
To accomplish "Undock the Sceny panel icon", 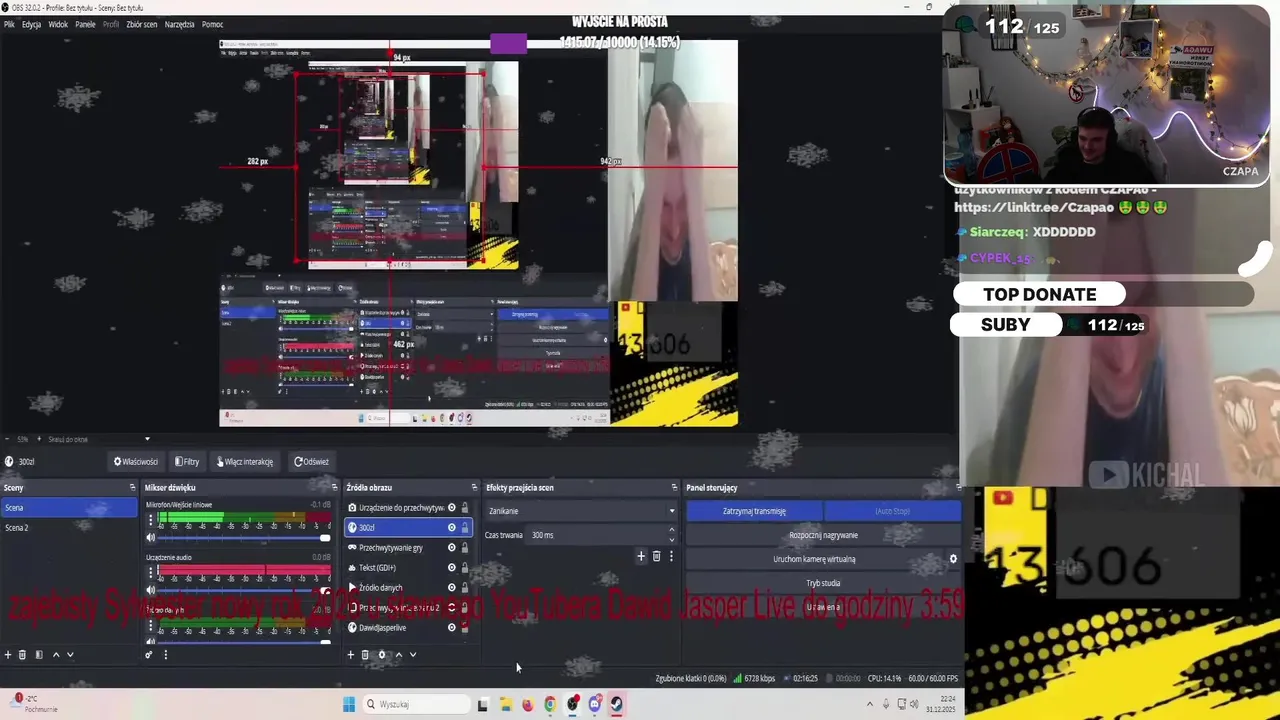I will (132, 488).
